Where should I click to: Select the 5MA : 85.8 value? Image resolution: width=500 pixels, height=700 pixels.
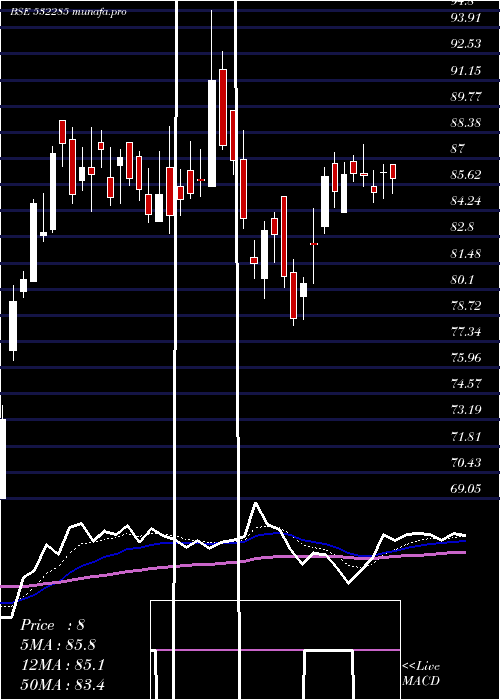point(58,645)
